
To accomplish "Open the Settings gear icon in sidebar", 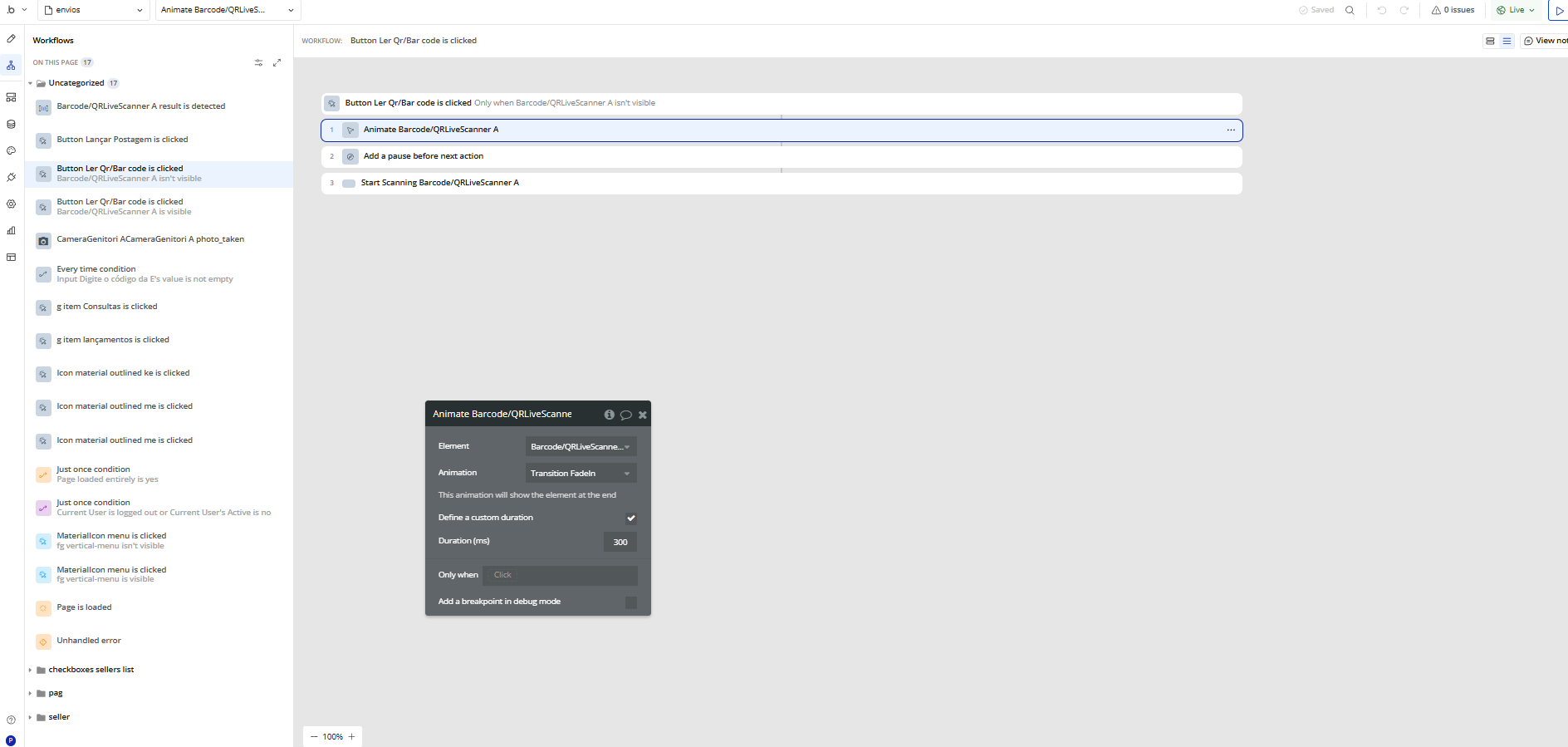I will (x=11, y=204).
